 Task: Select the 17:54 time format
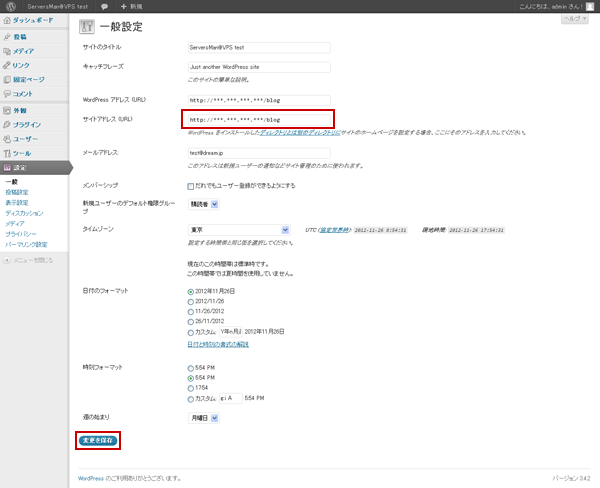coord(191,388)
